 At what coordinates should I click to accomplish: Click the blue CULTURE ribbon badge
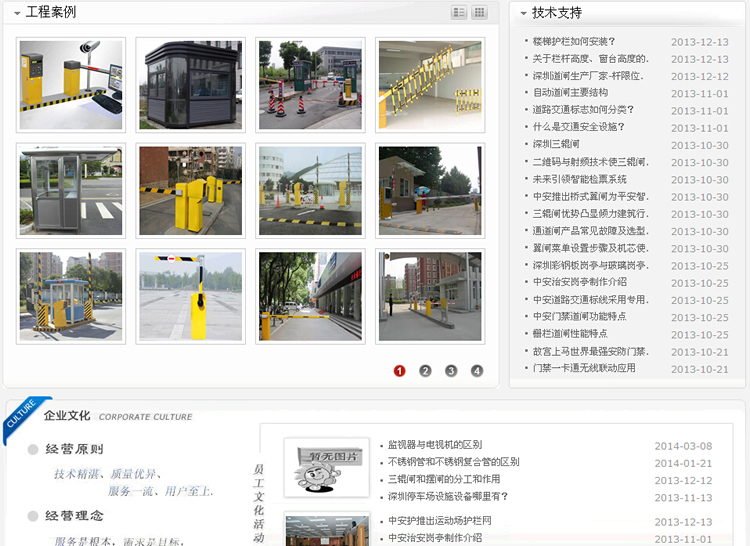tap(24, 417)
